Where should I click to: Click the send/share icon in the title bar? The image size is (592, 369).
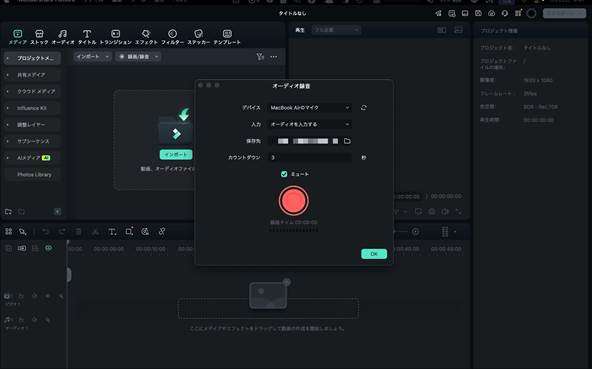438,13
